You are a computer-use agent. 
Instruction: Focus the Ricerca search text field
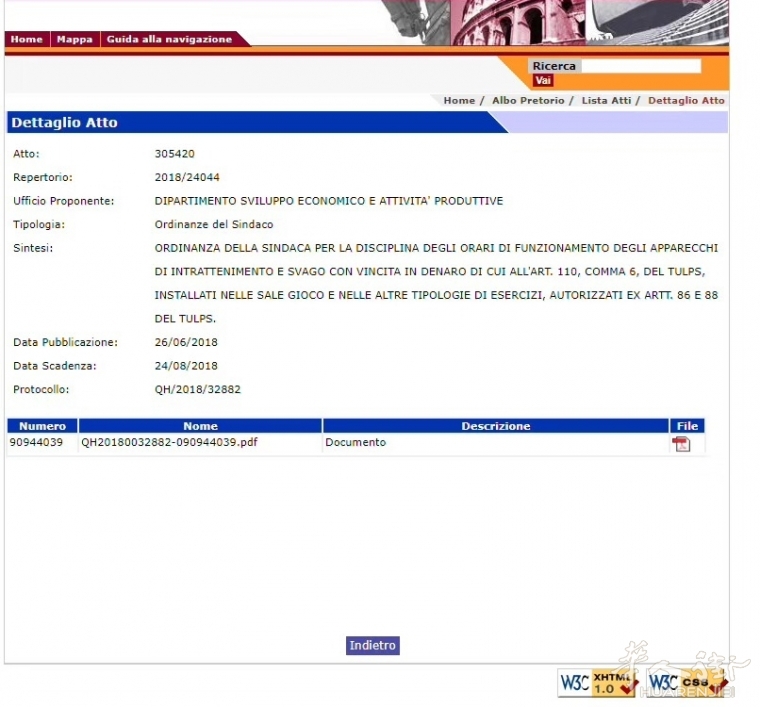point(640,66)
